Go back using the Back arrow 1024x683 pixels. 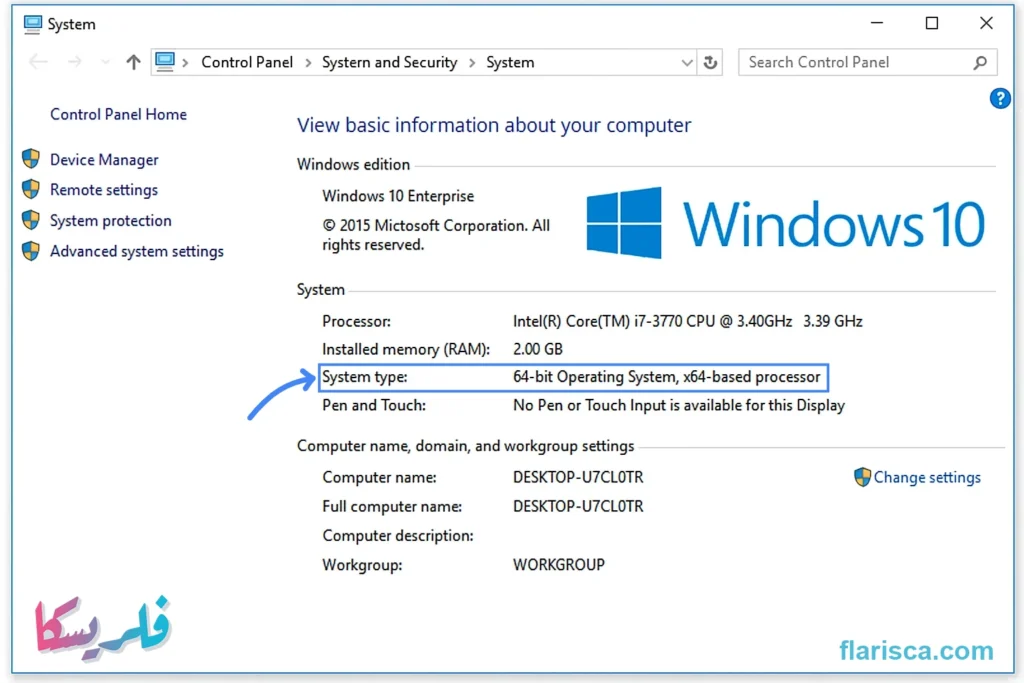[x=39, y=62]
